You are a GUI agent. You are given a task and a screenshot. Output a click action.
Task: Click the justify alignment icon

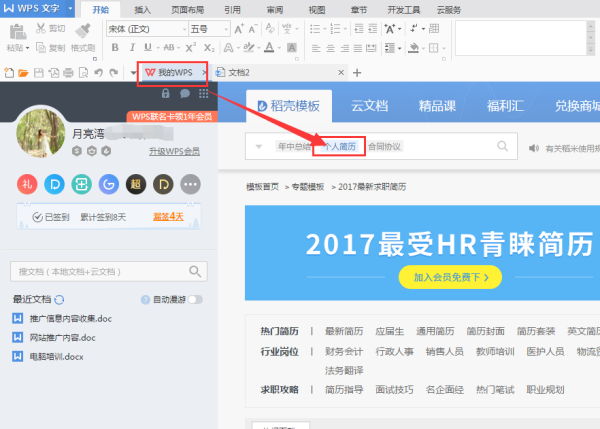tap(358, 48)
